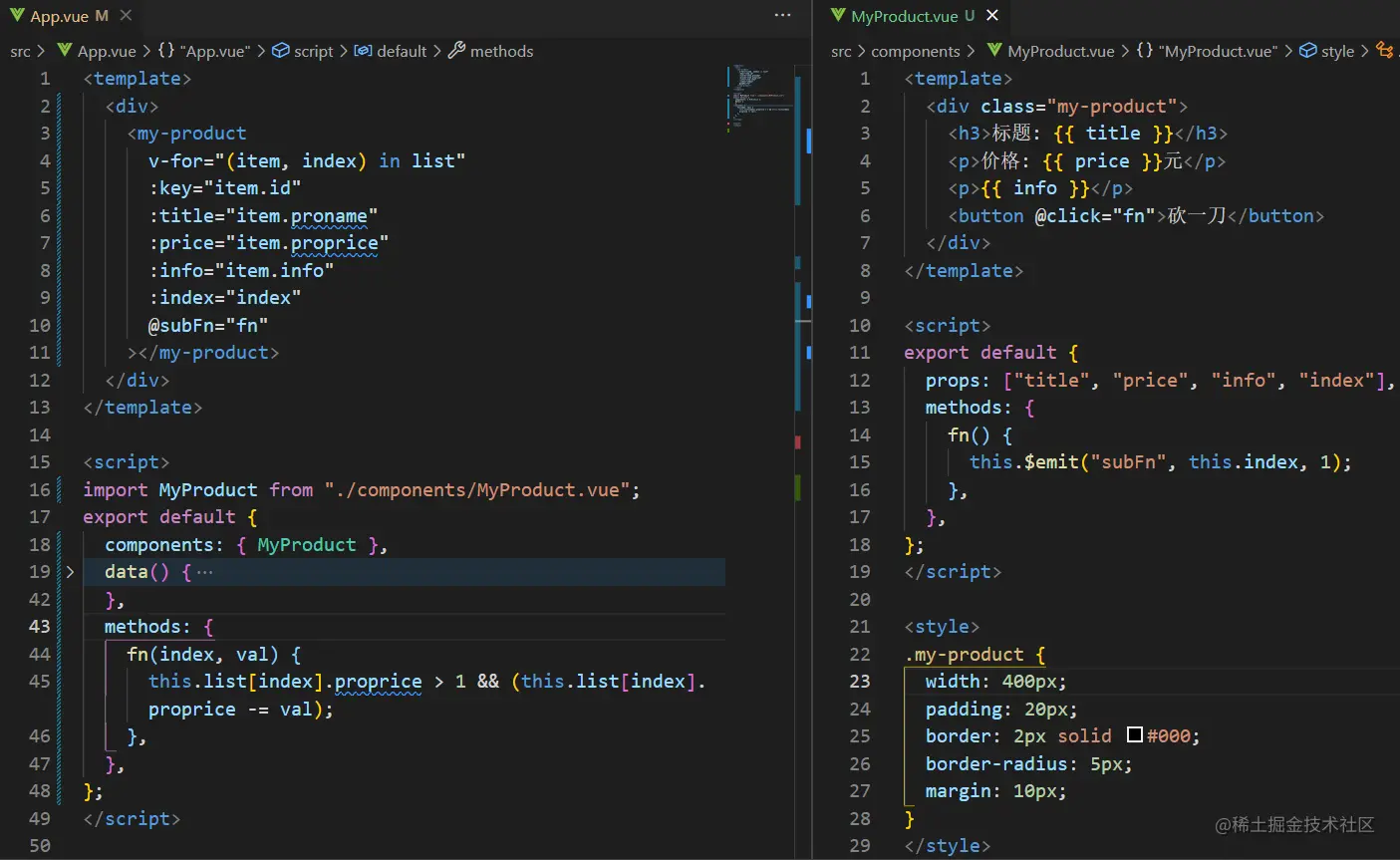Click the Vue icon in MyProduct.vue's breadcrumb
The height and width of the screenshot is (860, 1400).
pyautogui.click(x=994, y=51)
